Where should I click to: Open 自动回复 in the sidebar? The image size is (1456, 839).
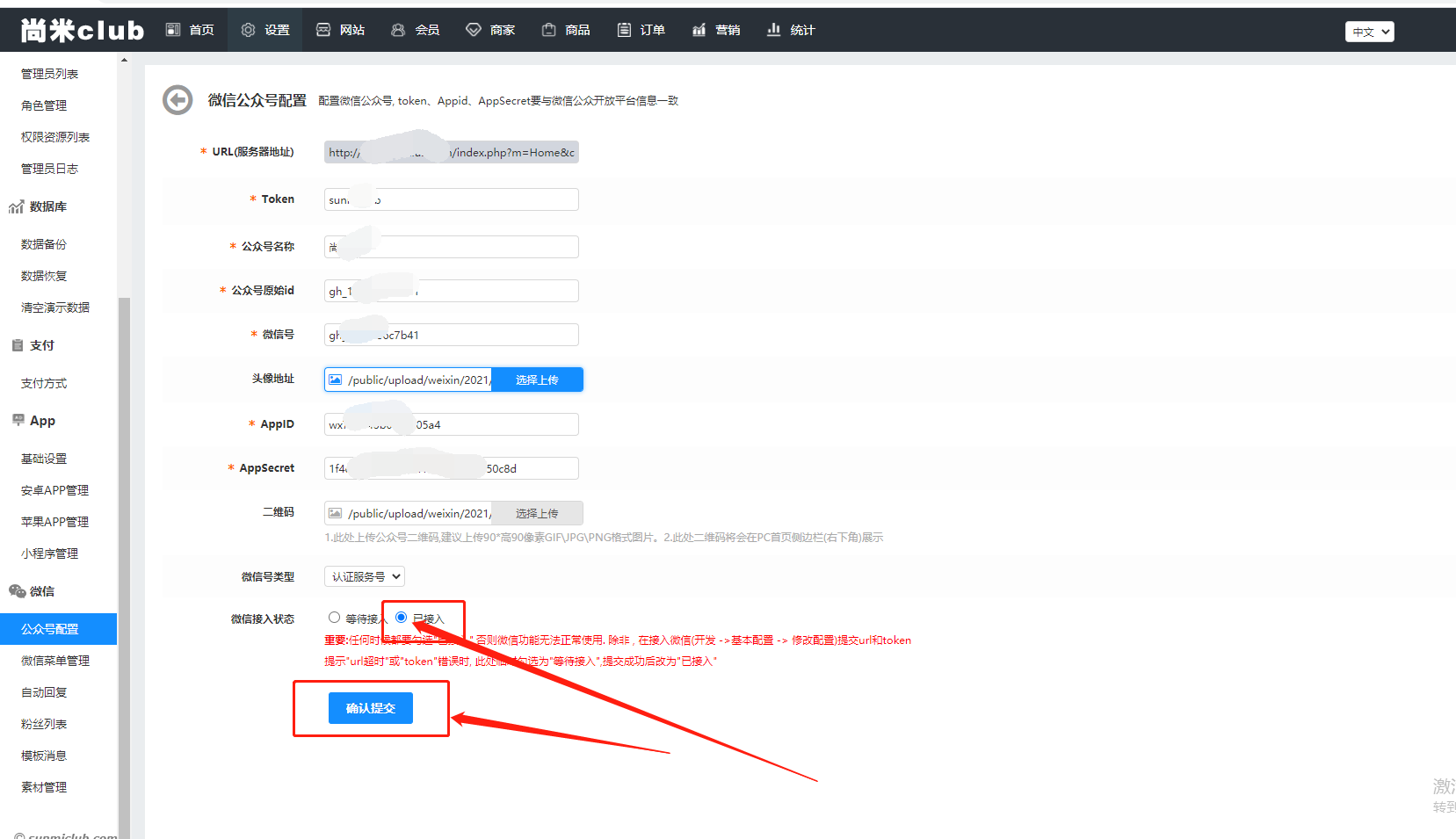coord(44,692)
